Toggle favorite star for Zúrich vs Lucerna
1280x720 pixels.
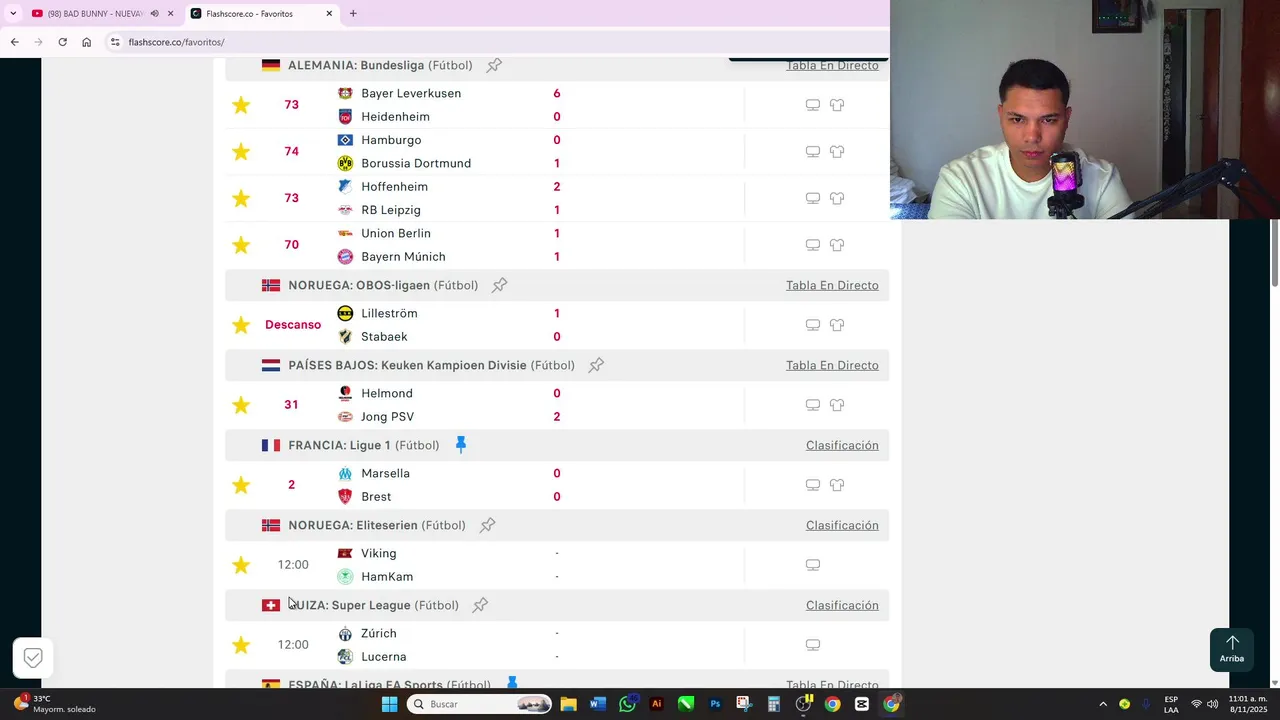click(241, 645)
